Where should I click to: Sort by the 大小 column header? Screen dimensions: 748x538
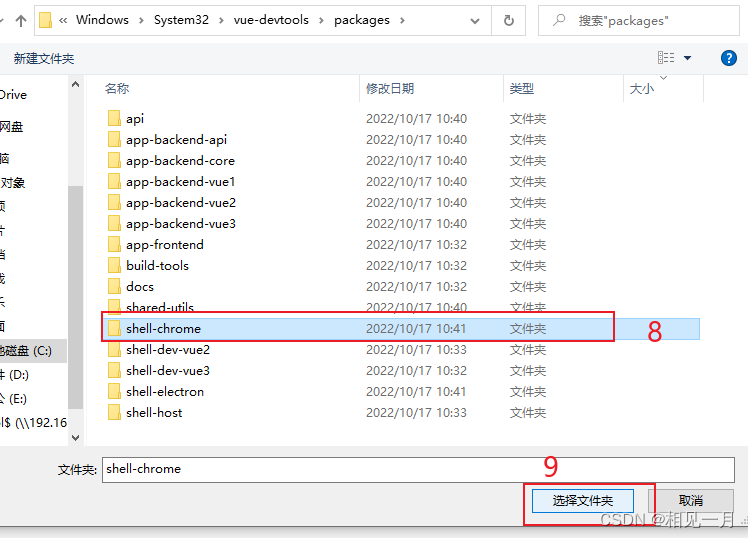click(x=642, y=89)
